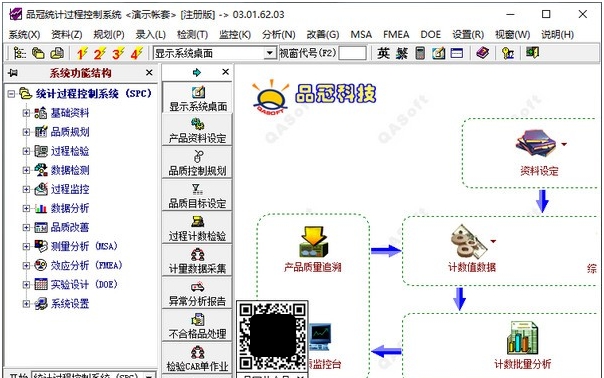Expand the 过程检验 tree node
Image resolution: width=604 pixels, height=378 pixels.
click(x=26, y=151)
